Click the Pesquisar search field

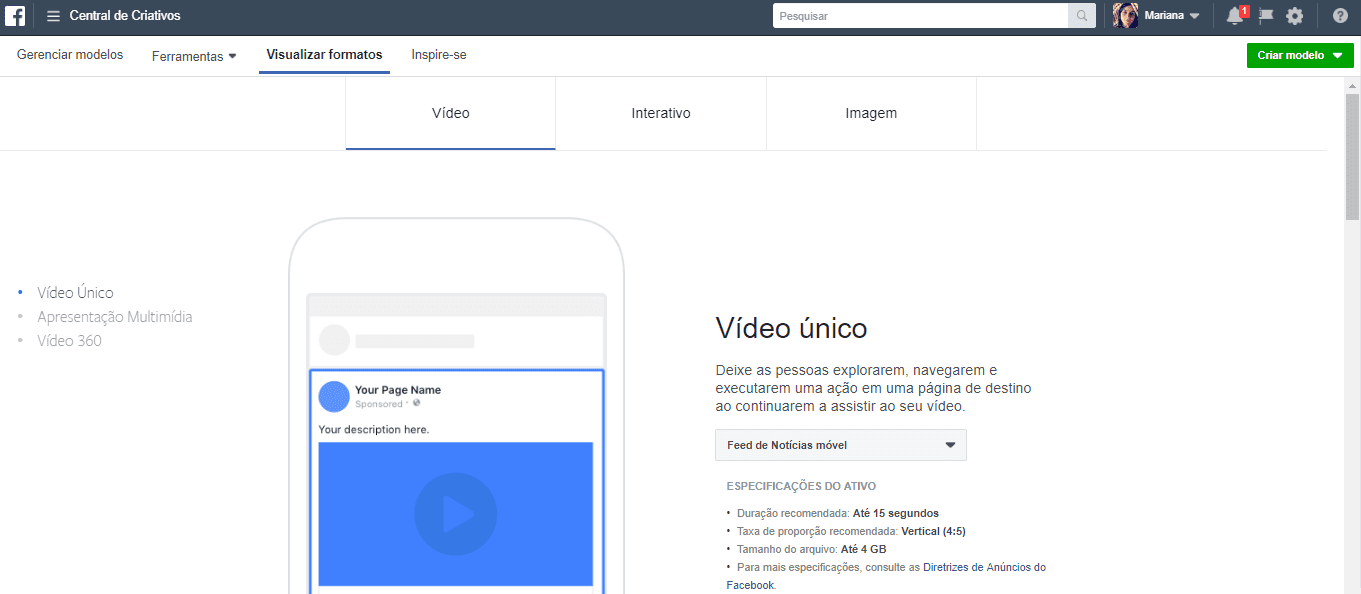(x=920, y=15)
